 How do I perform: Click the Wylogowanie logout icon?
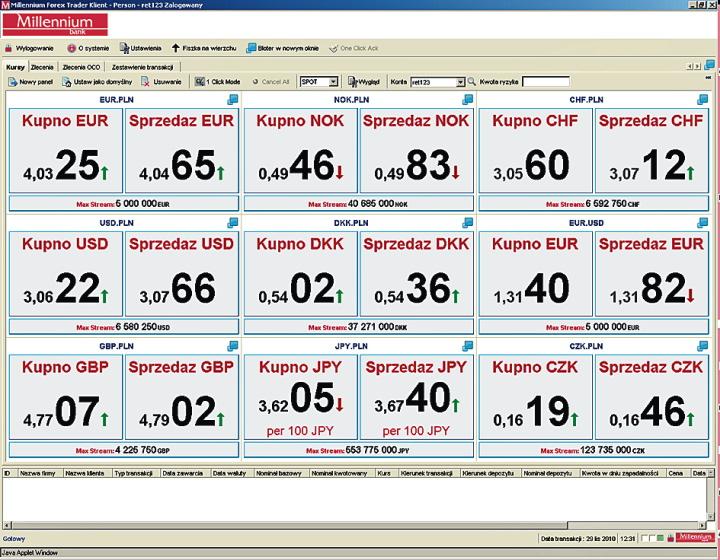click(9, 47)
